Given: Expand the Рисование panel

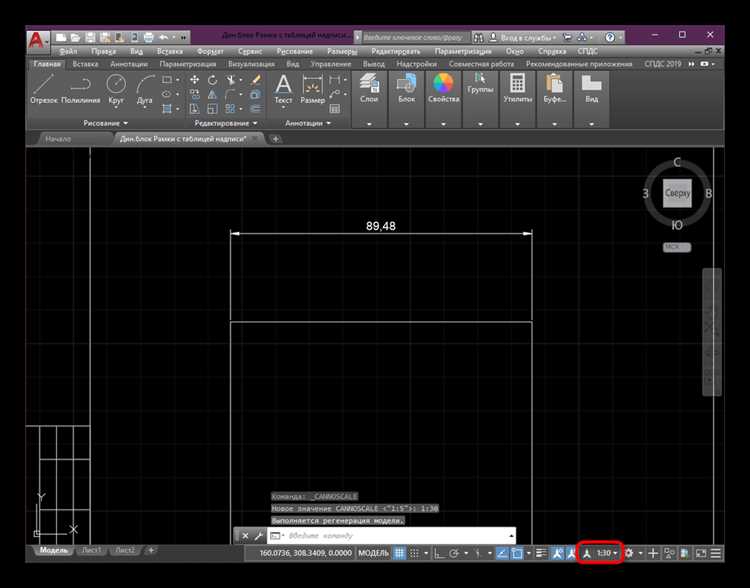Looking at the screenshot, I should (x=106, y=123).
